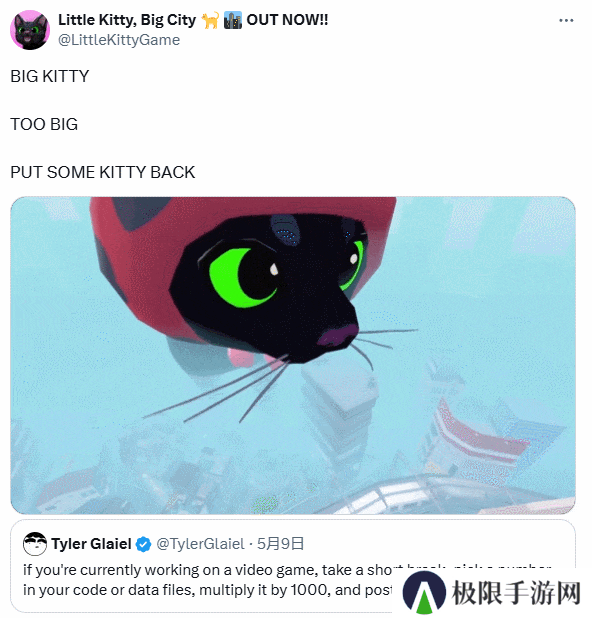The width and height of the screenshot is (592, 618).
Task: Open the Little Kitty profile avatar
Action: pos(30,30)
